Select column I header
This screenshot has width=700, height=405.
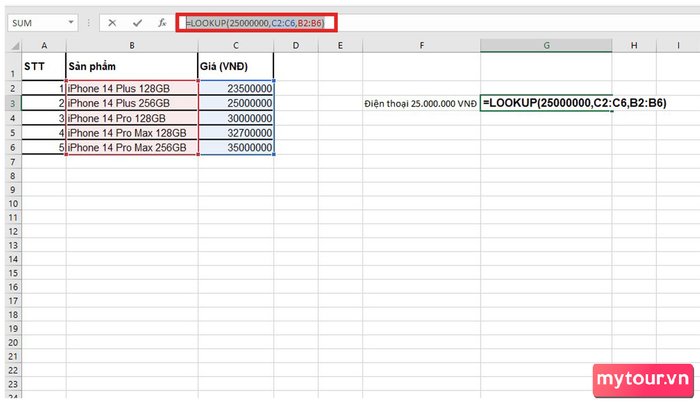(678, 46)
